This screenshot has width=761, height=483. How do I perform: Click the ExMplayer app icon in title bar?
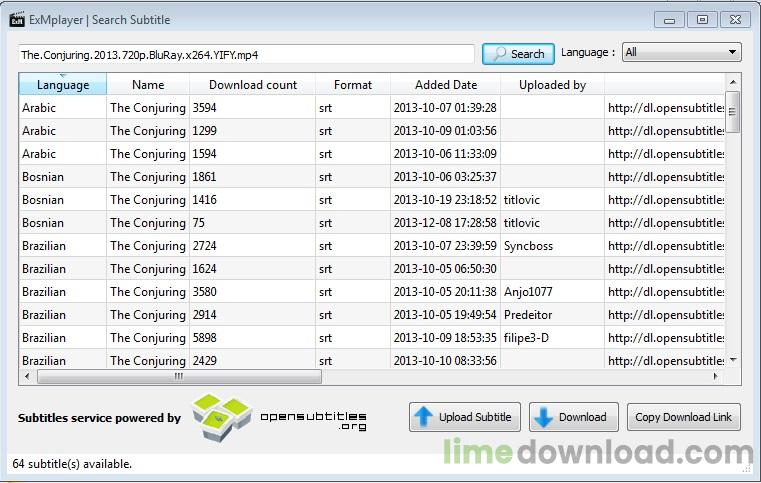click(17, 20)
